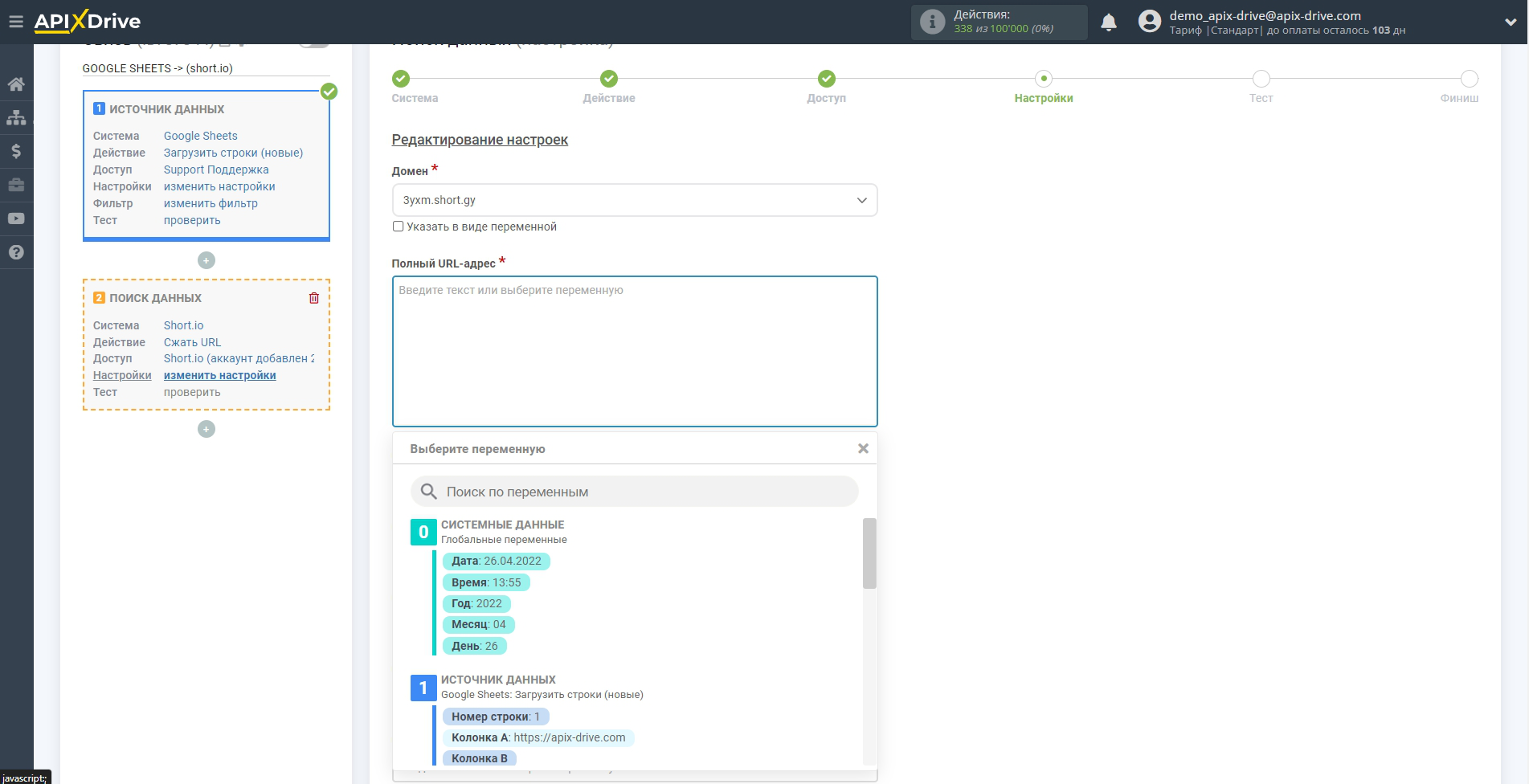
Task: Click the search magnifier icon in variables
Action: 429,492
